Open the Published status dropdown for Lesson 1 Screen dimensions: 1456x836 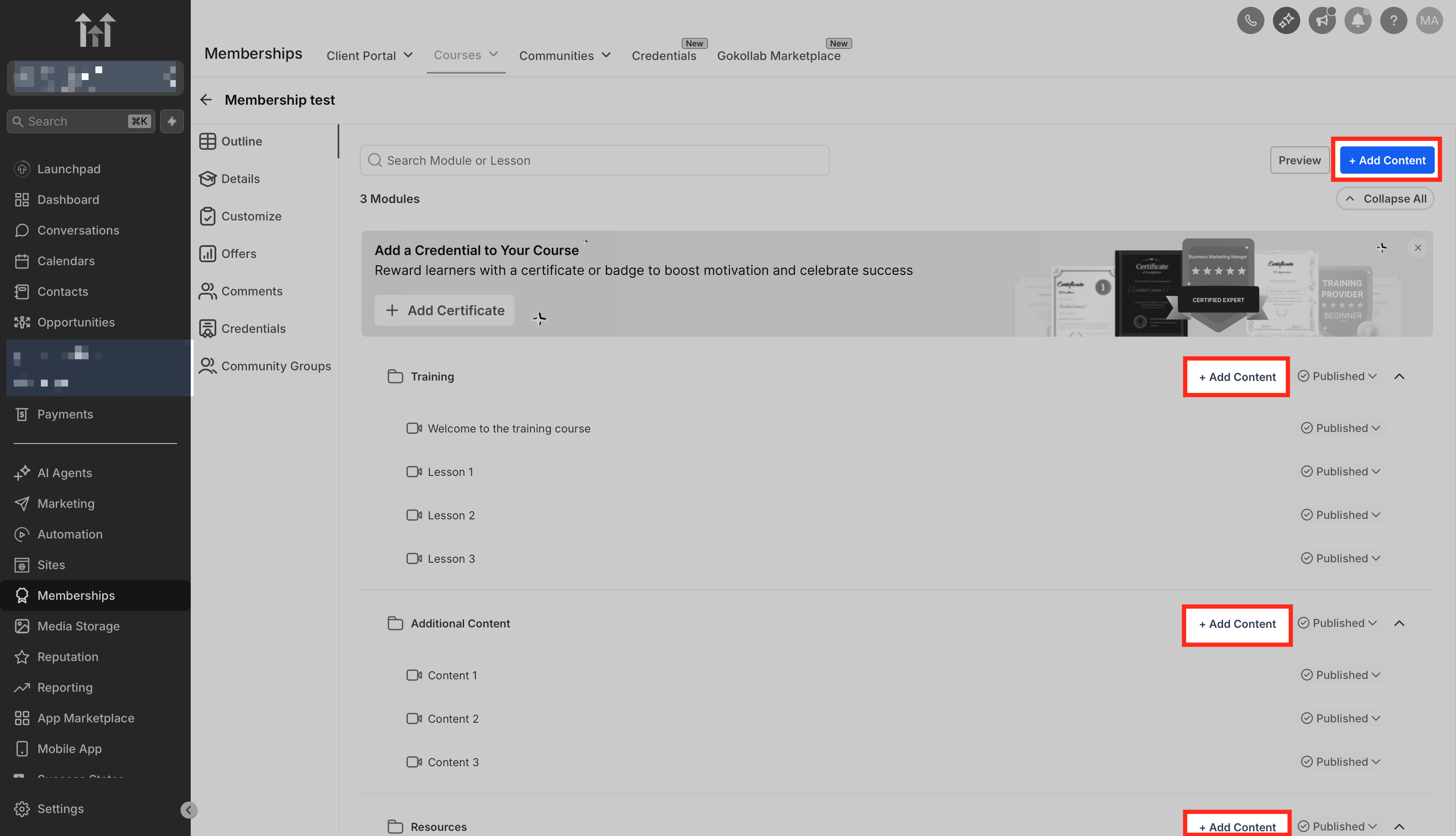pos(1340,471)
